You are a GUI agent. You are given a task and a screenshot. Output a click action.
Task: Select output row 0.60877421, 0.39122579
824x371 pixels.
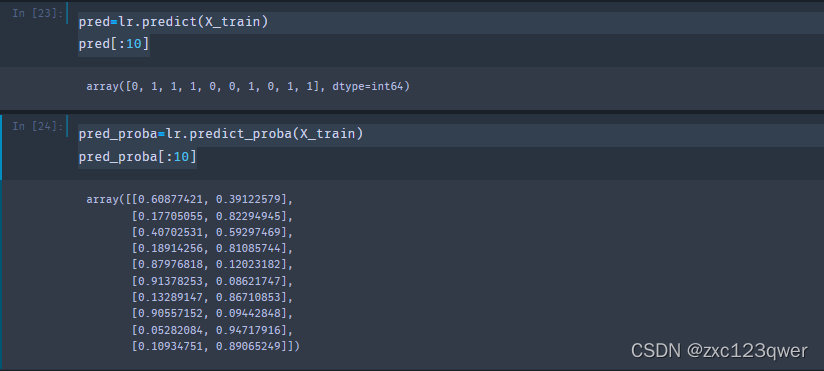(189, 200)
